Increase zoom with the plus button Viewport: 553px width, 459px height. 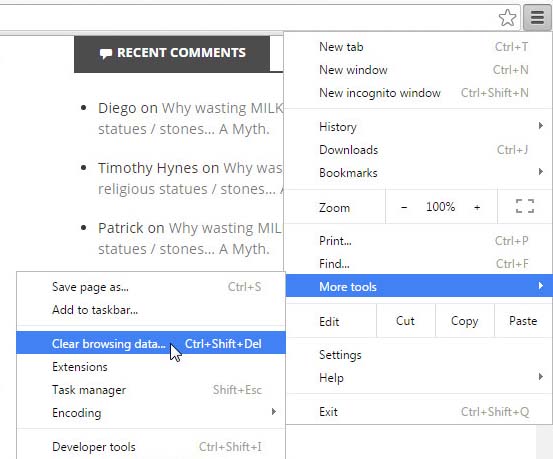point(477,207)
